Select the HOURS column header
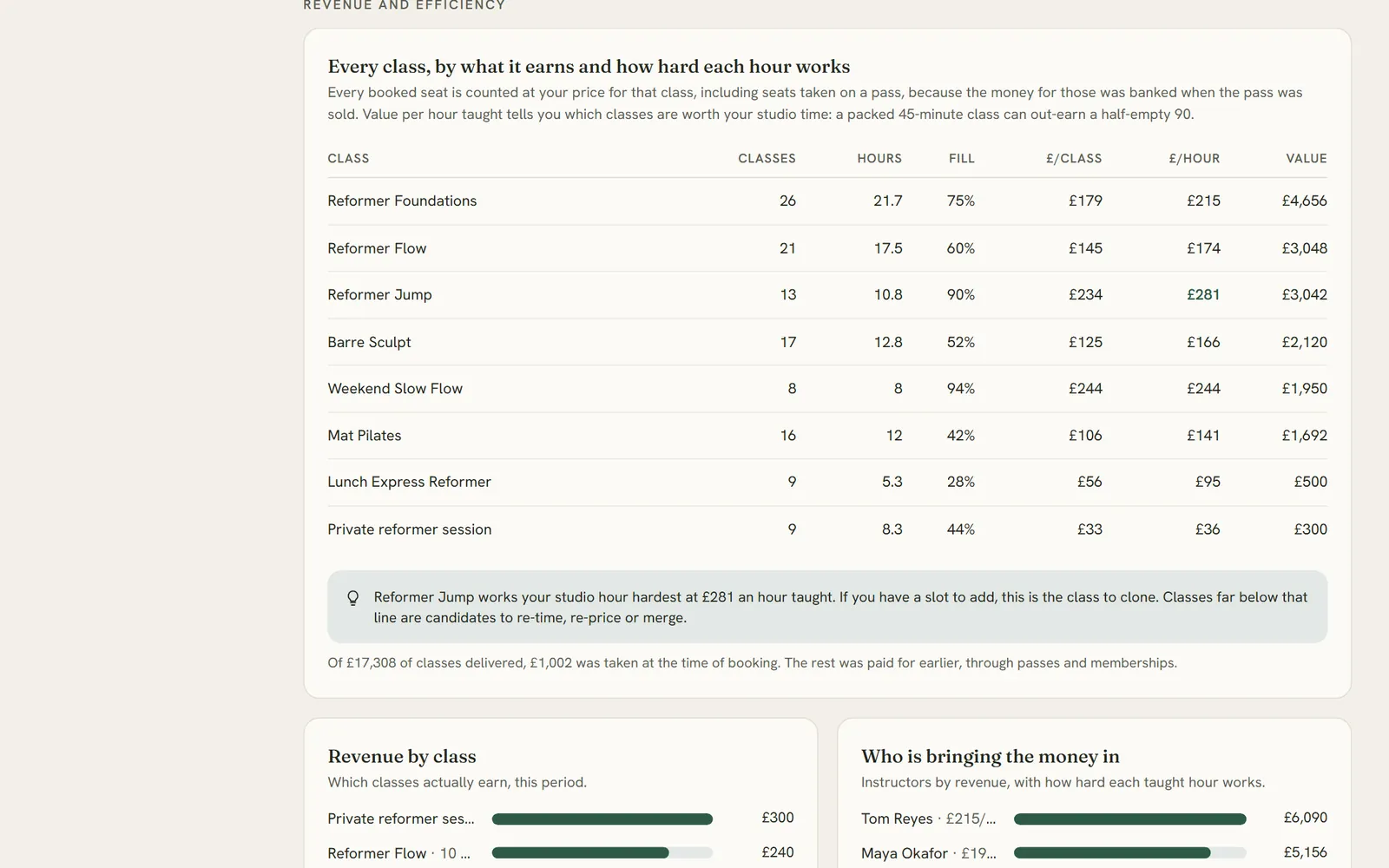The width and height of the screenshot is (1389, 868). tap(879, 158)
